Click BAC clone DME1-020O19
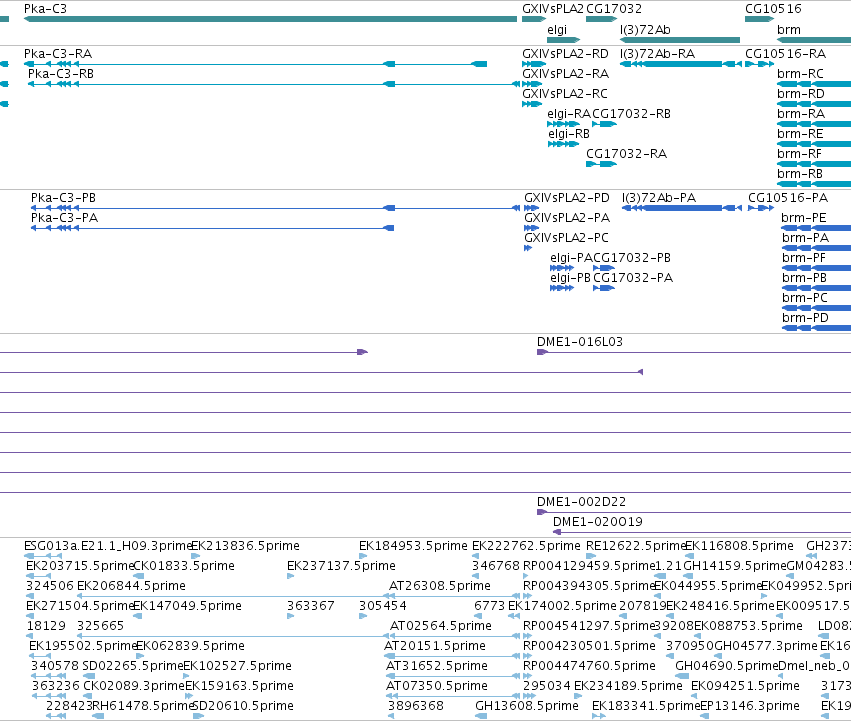 [x=702, y=532]
